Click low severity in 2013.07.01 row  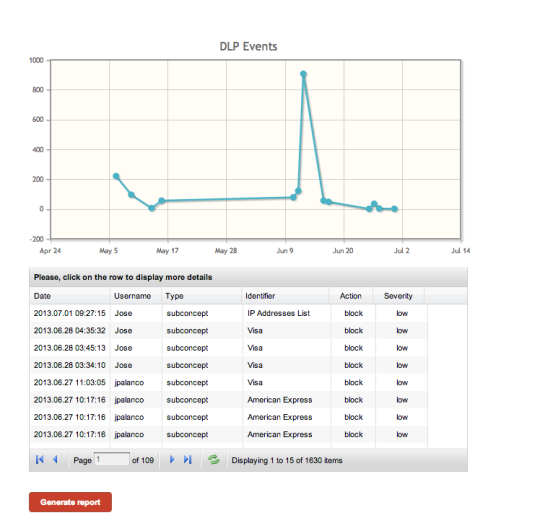[402, 313]
